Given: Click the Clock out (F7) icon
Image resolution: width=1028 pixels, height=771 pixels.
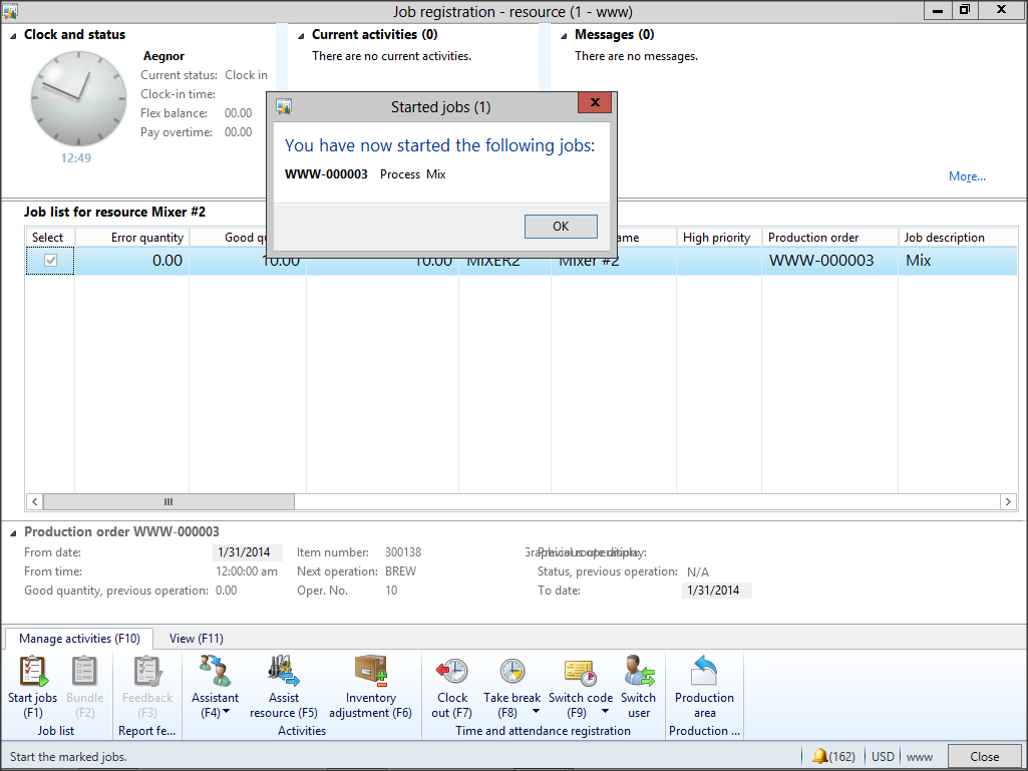Looking at the screenshot, I should (x=452, y=671).
